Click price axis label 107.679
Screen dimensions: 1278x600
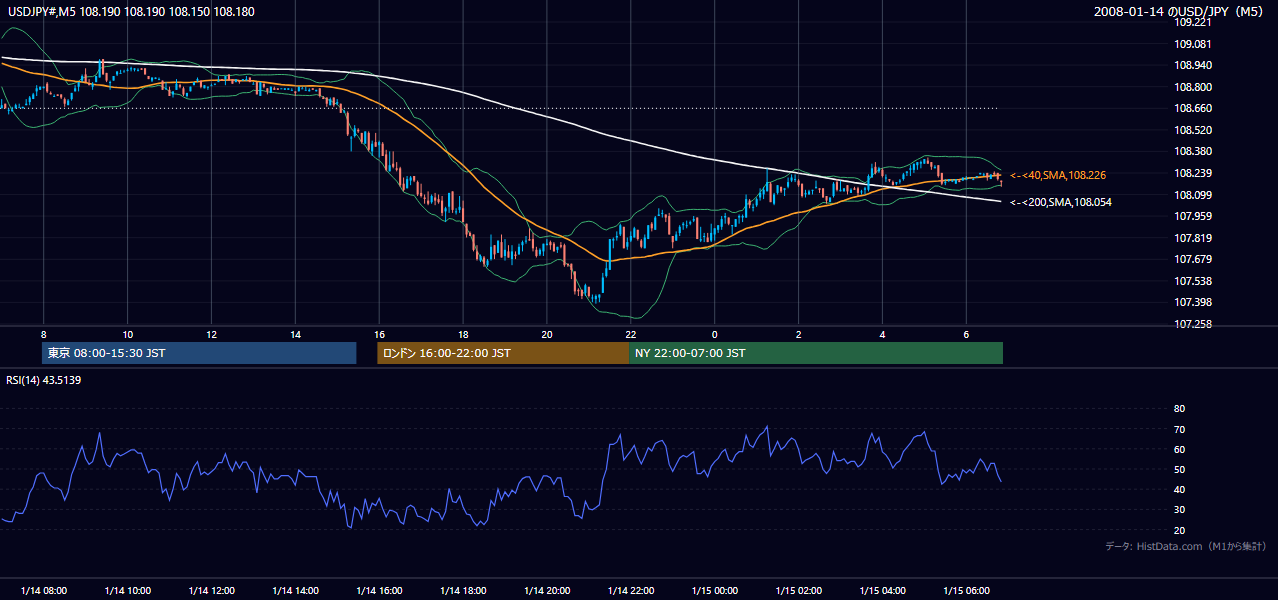1193,259
